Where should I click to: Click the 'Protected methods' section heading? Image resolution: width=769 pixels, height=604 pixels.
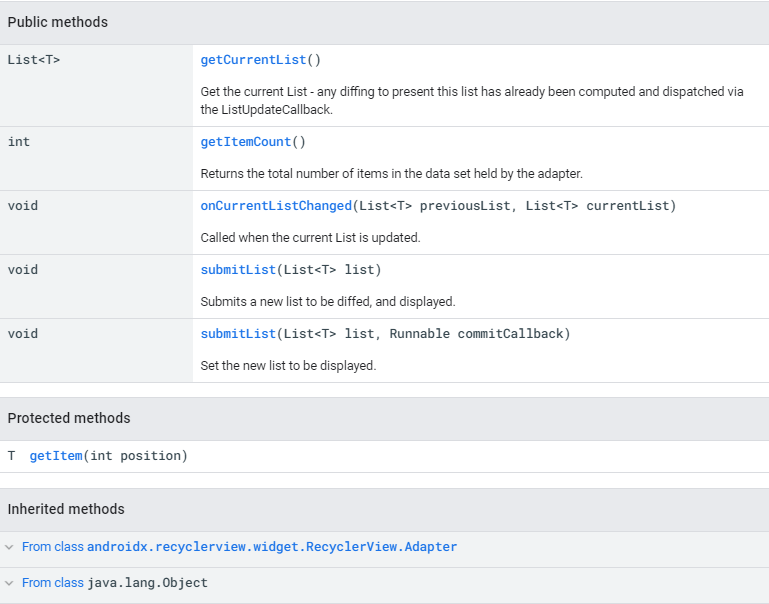pyautogui.click(x=69, y=418)
